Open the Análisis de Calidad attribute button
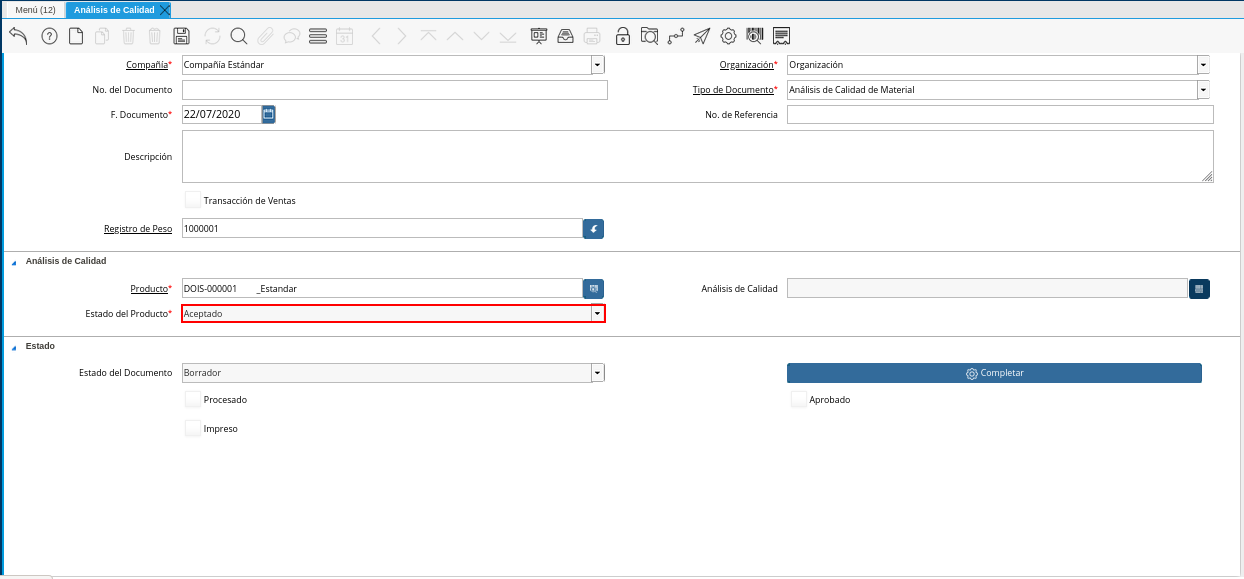The image size is (1244, 579). (x=1200, y=288)
